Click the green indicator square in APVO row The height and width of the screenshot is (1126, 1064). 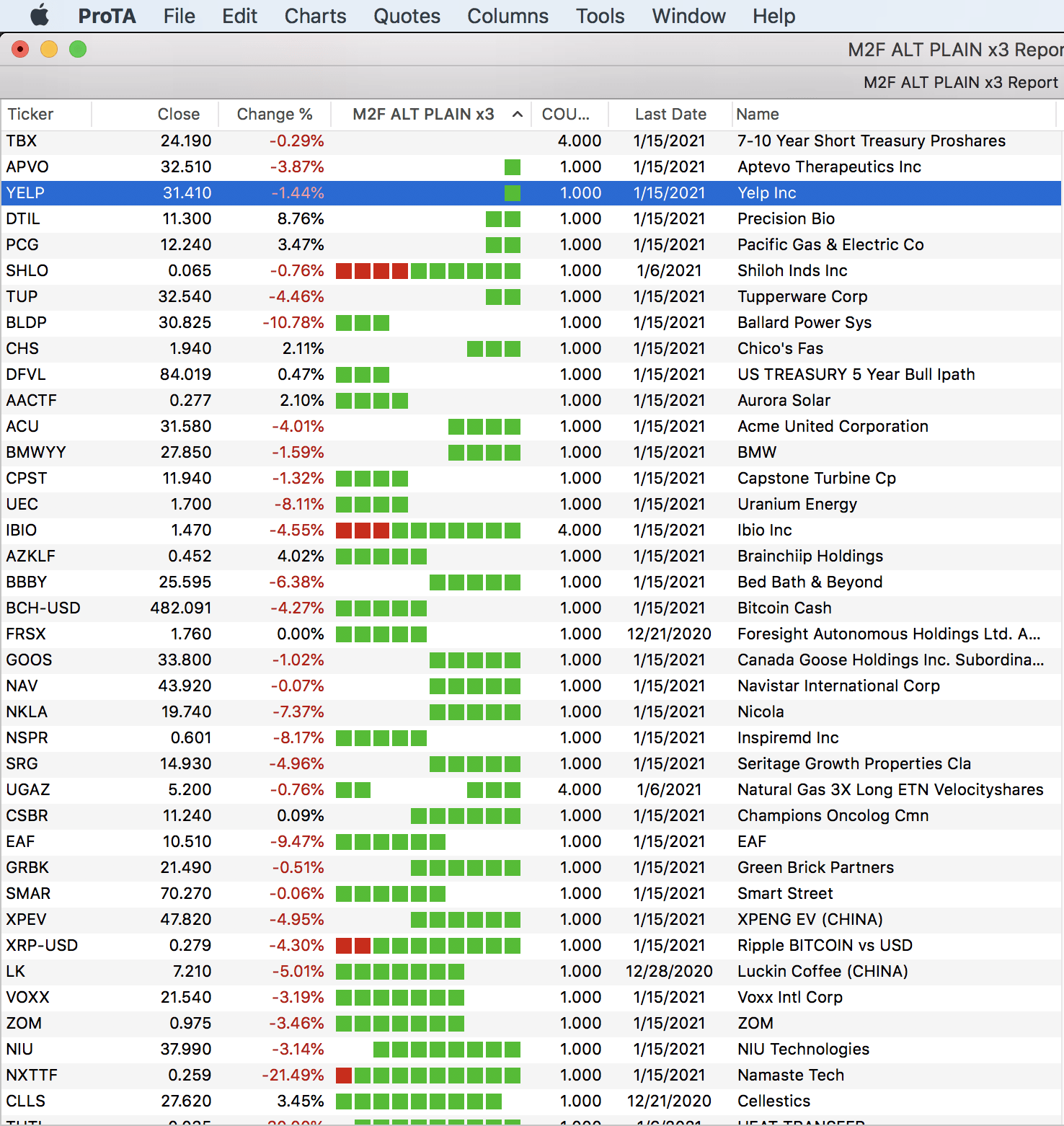click(513, 167)
